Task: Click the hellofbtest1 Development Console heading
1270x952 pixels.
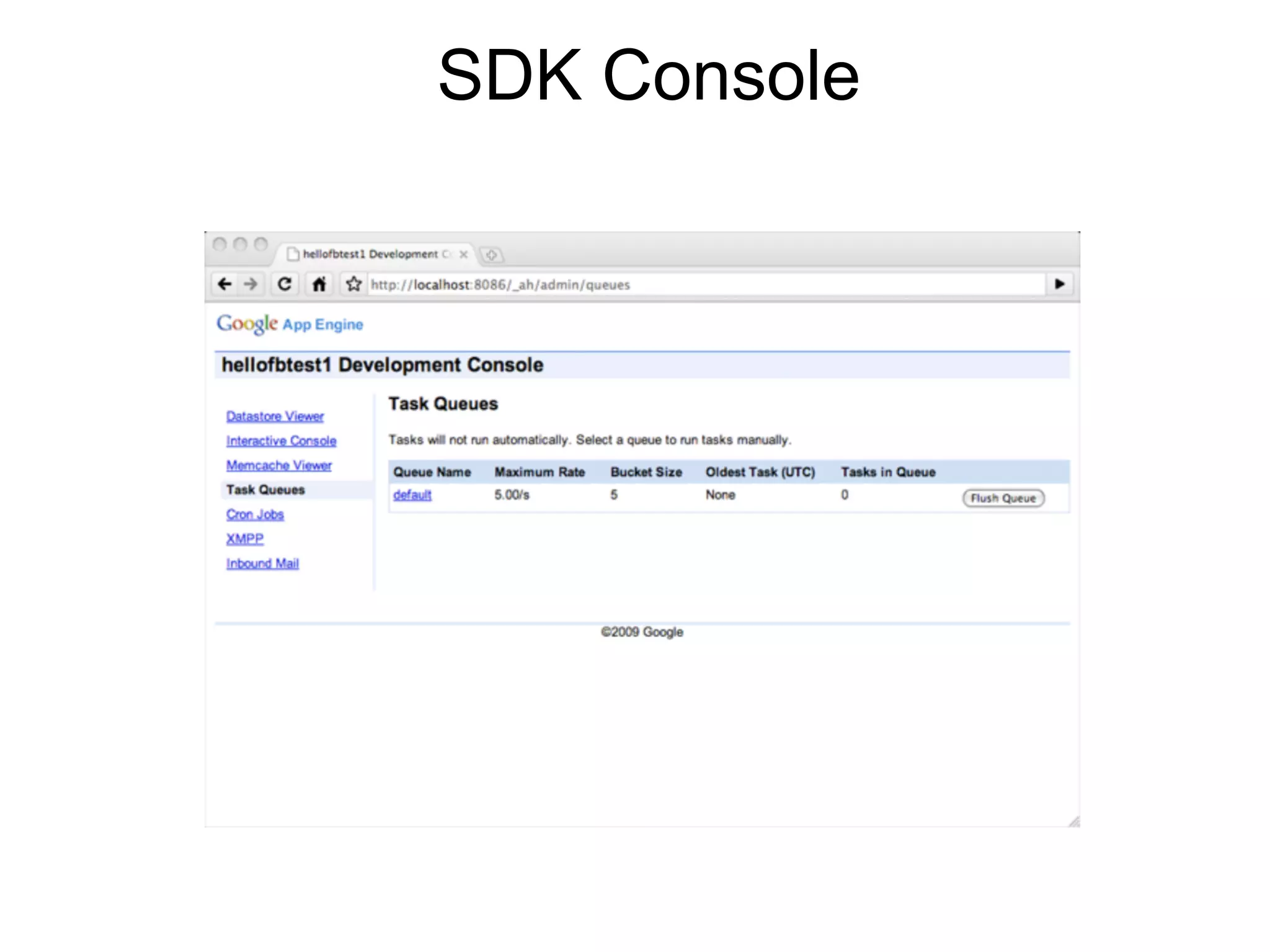Action: point(382,365)
